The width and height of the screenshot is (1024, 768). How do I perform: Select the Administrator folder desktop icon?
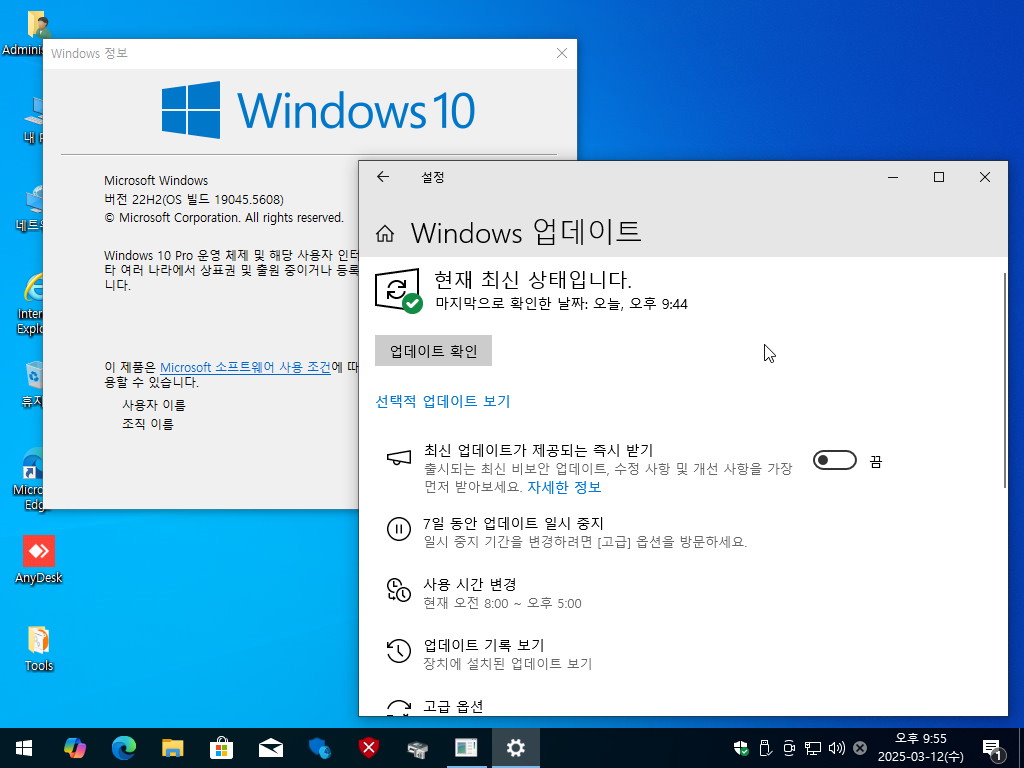point(25,33)
